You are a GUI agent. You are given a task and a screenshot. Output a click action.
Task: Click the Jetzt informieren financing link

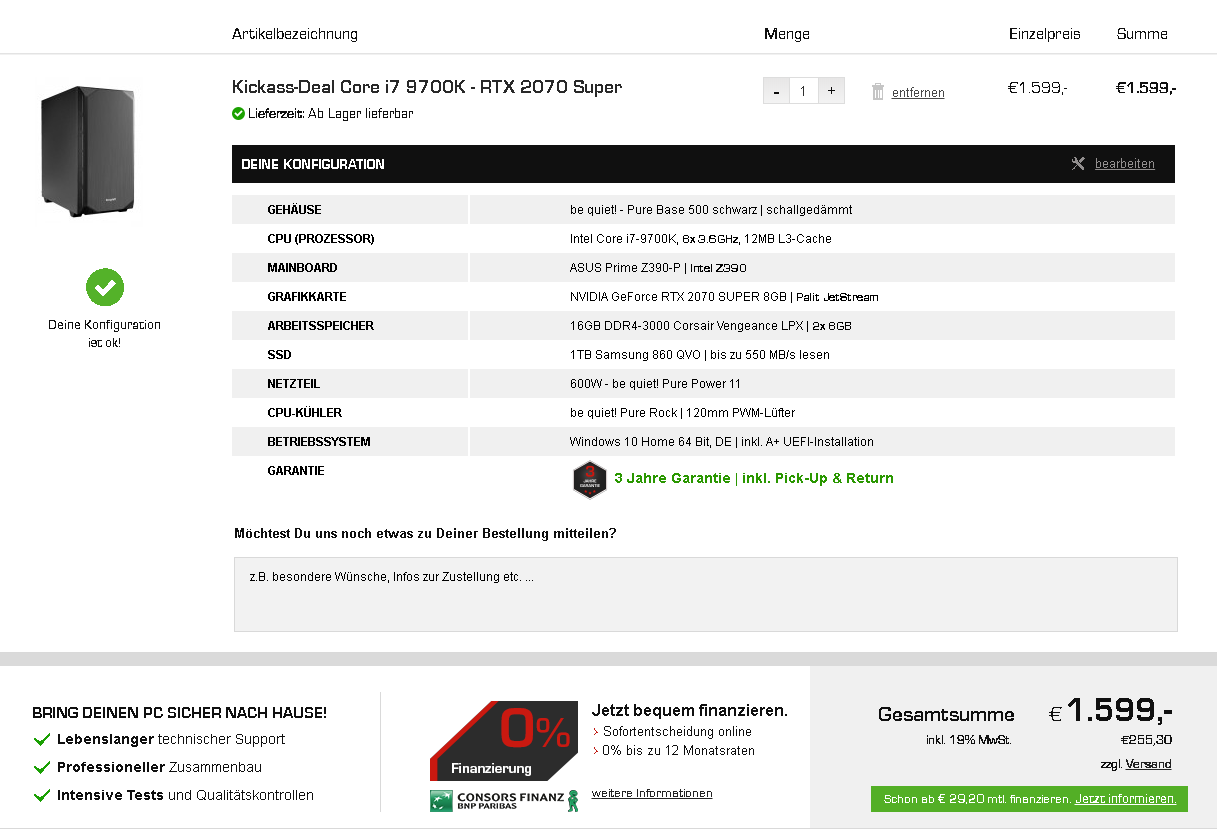pyautogui.click(x=1126, y=799)
